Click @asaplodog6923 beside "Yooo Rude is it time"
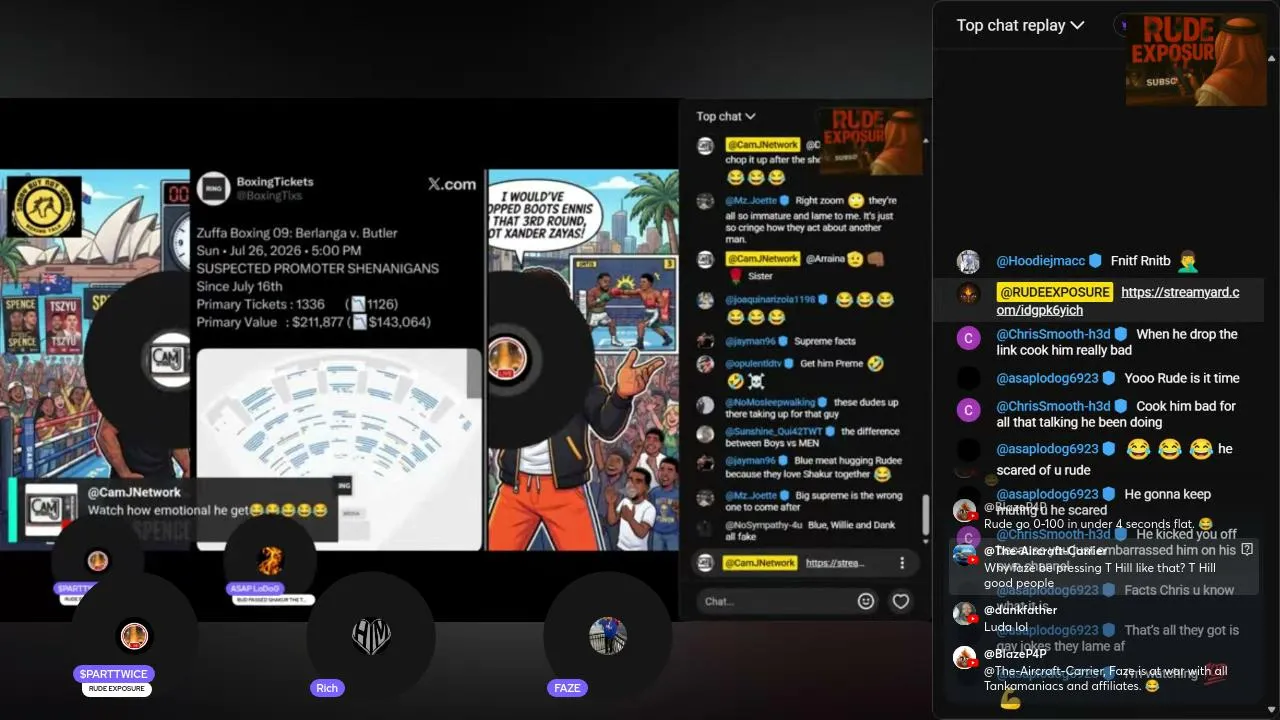The height and width of the screenshot is (720, 1280). pyautogui.click(x=1047, y=378)
